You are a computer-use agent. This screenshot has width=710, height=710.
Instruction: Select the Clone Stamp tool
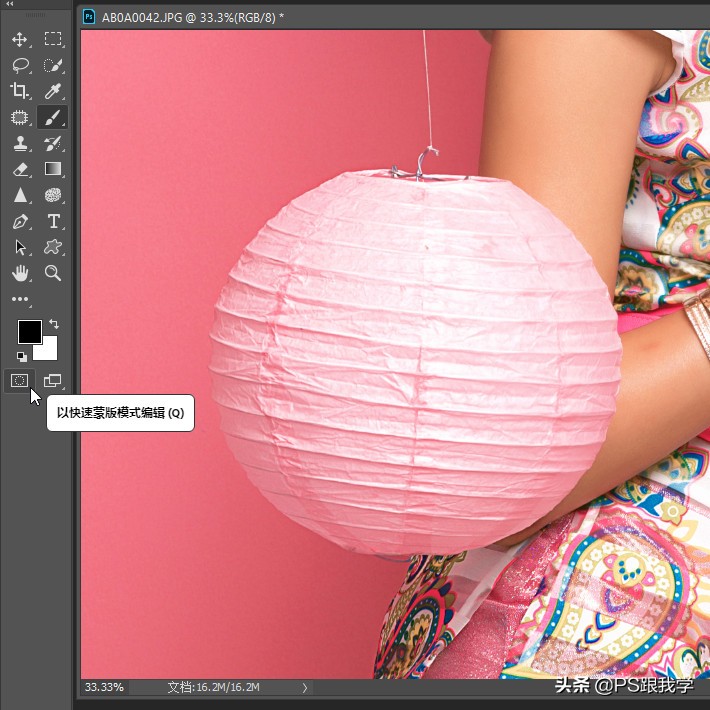click(19, 143)
